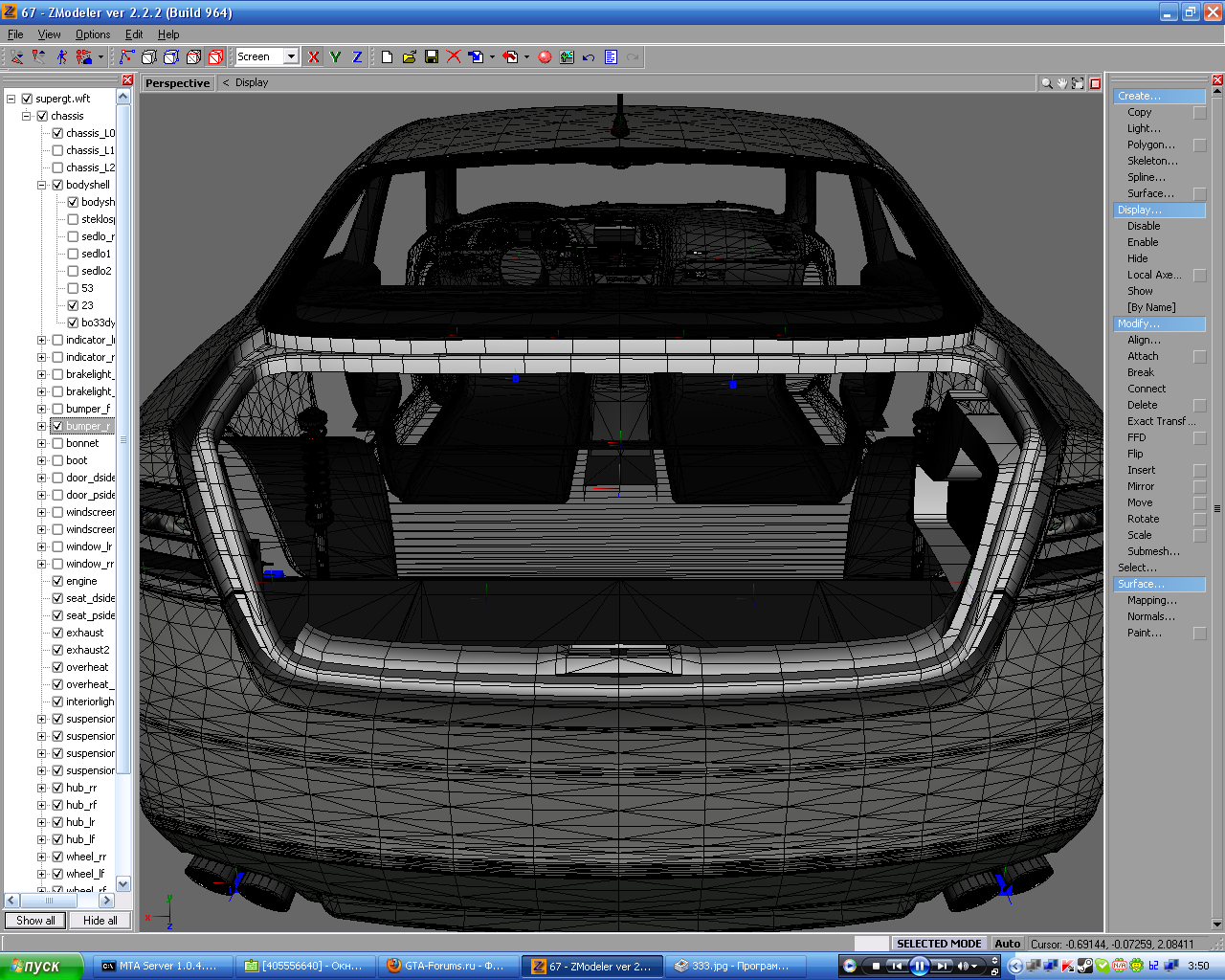Open the Options menu

(x=93, y=34)
